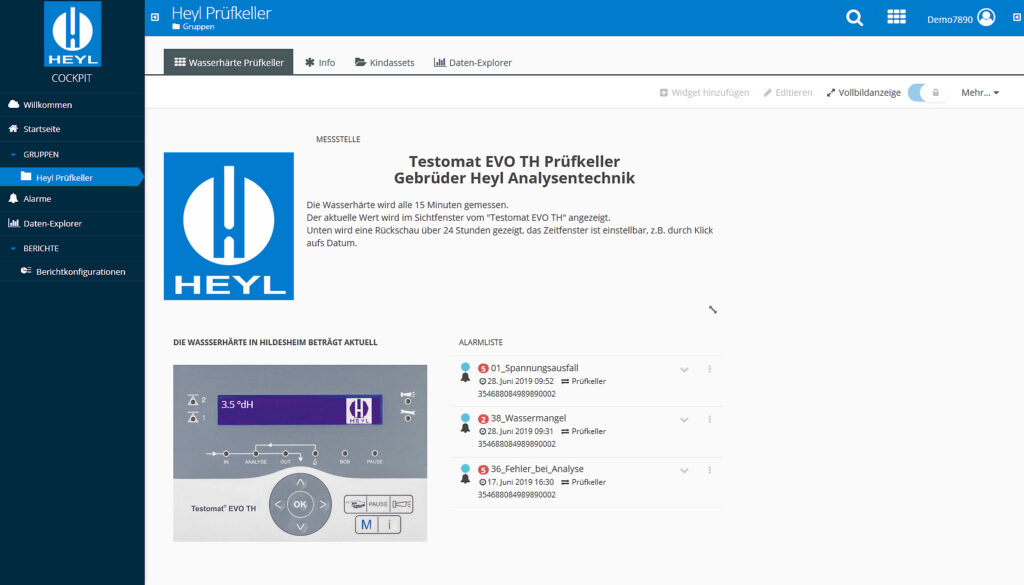
Task: Click Widget hinzufügen button
Action: click(x=704, y=93)
